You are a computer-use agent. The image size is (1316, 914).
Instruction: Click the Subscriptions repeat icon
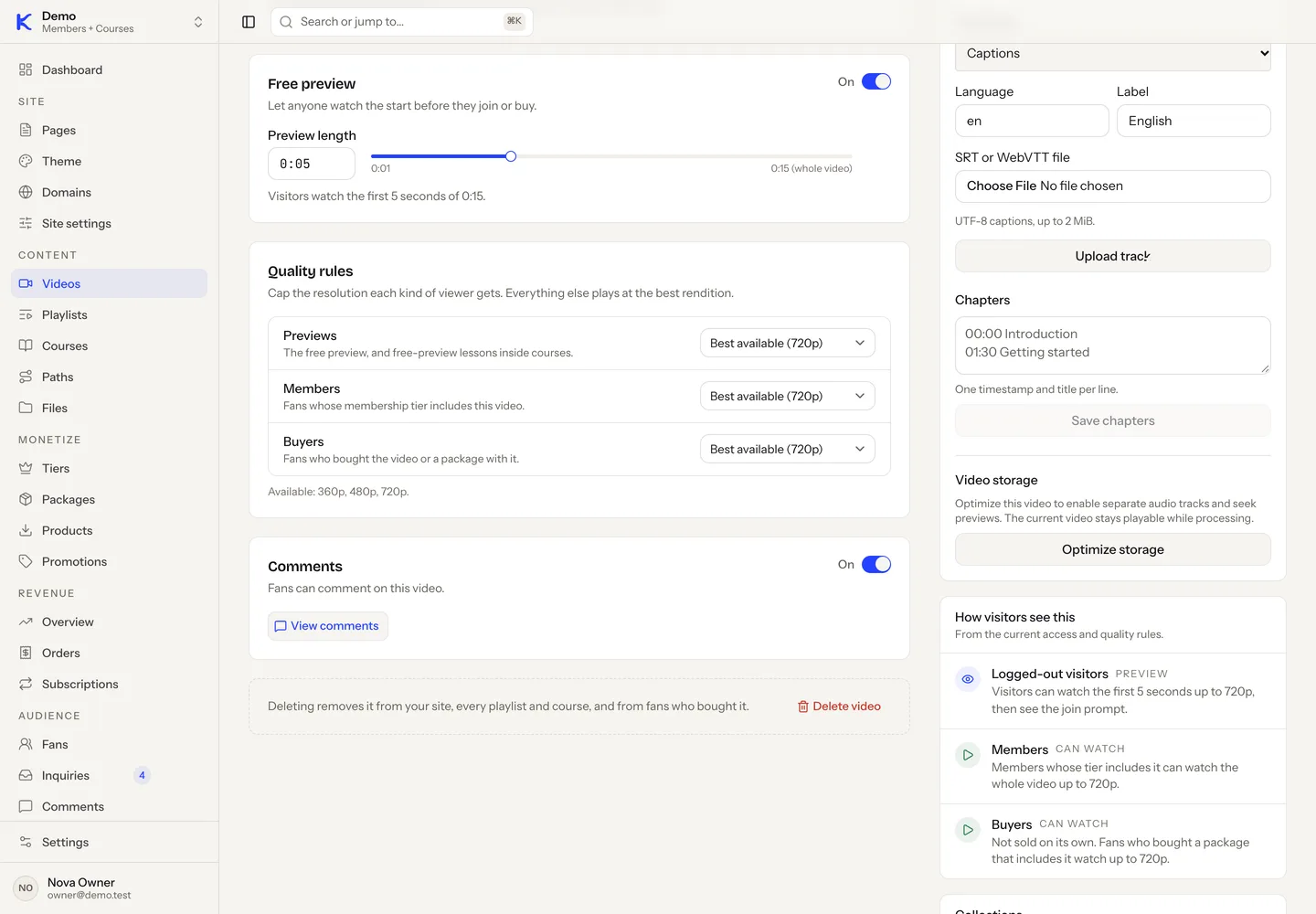(x=26, y=684)
